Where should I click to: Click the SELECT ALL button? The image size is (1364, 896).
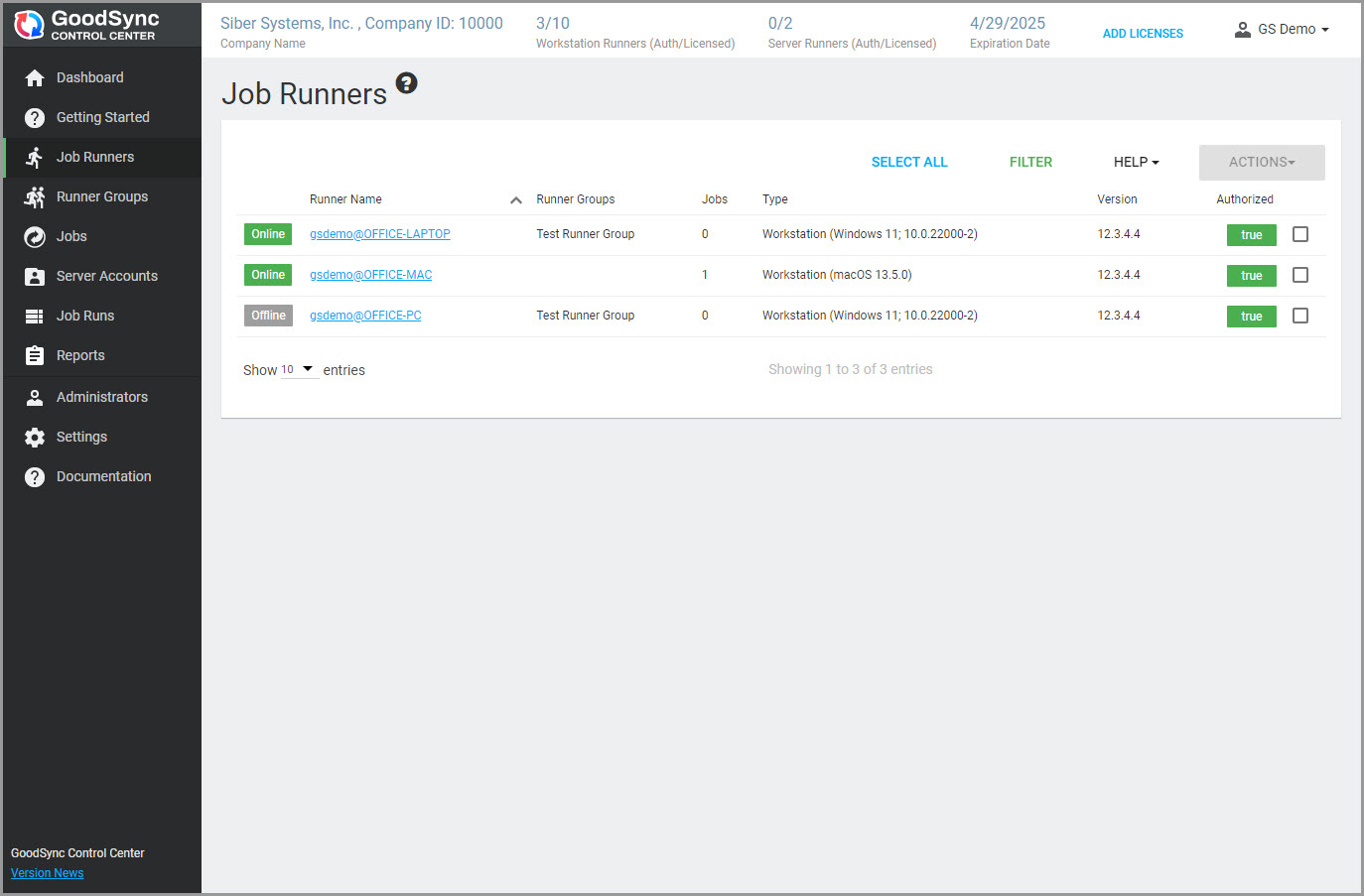pos(909,162)
